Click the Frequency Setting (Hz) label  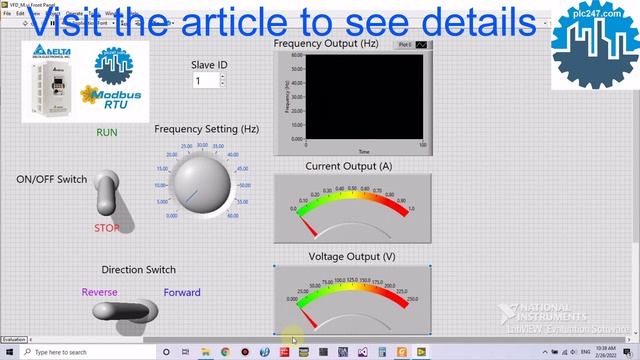pos(207,129)
